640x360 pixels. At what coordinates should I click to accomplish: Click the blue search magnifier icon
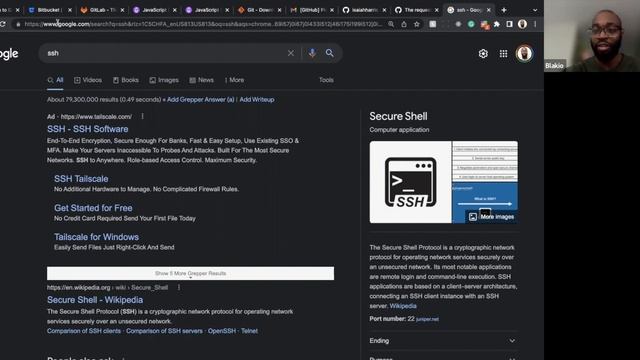click(329, 53)
